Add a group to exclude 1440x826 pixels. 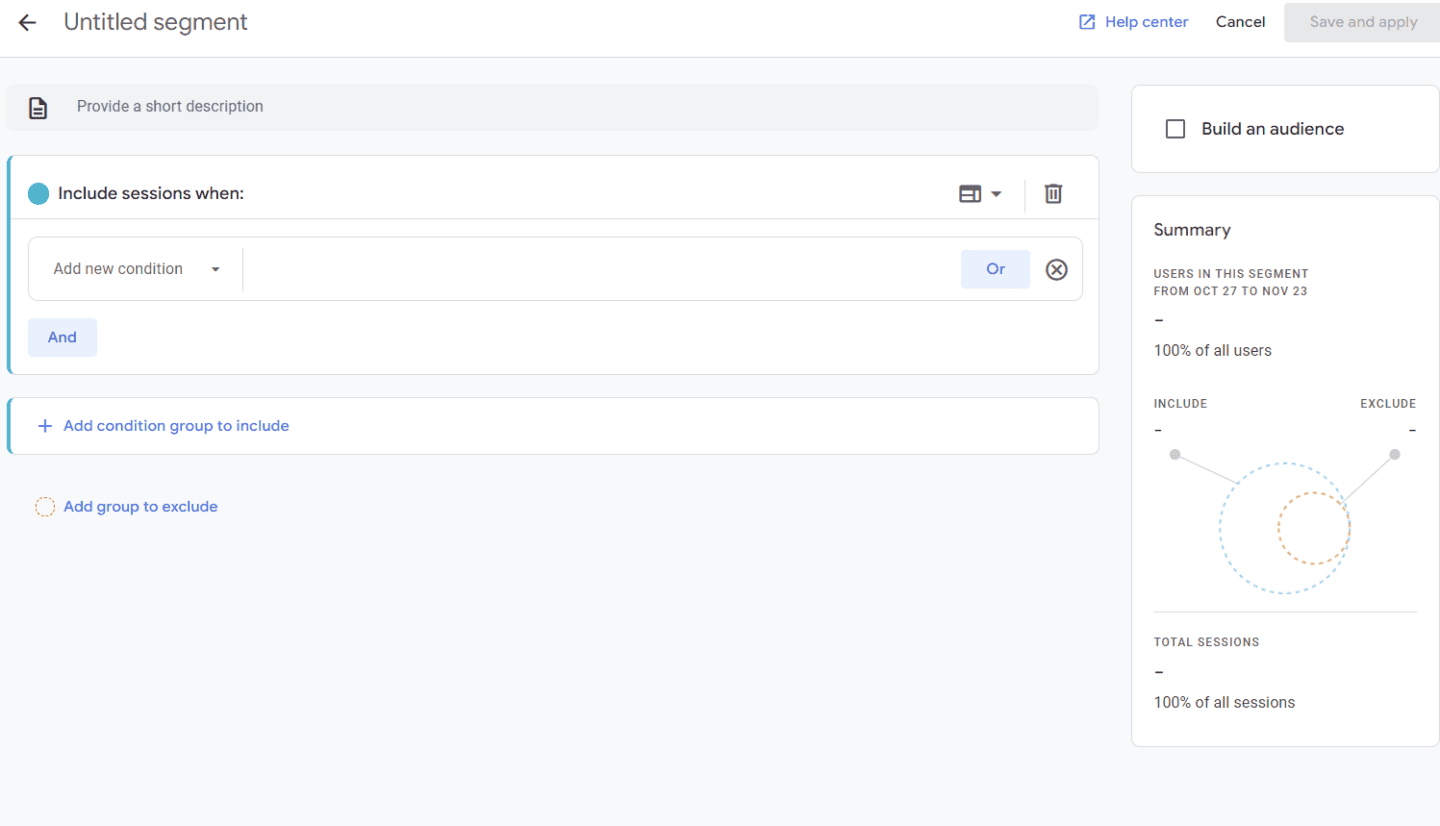(140, 506)
